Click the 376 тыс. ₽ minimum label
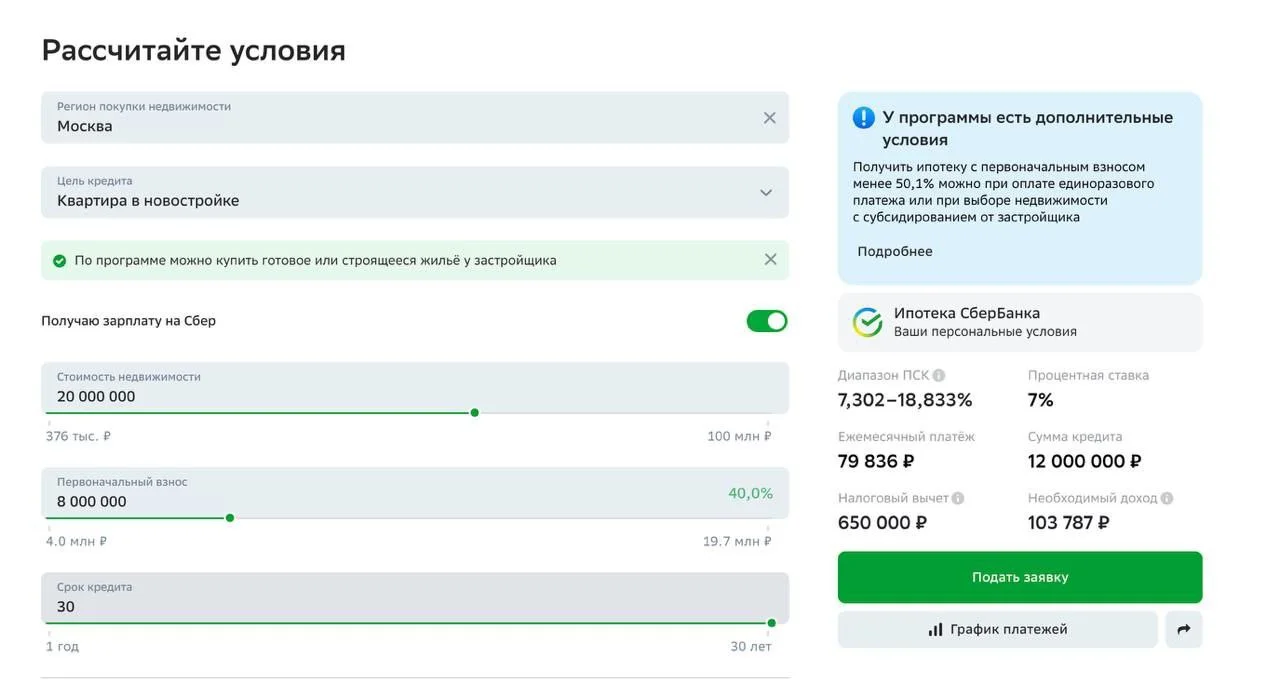 pyautogui.click(x=78, y=436)
